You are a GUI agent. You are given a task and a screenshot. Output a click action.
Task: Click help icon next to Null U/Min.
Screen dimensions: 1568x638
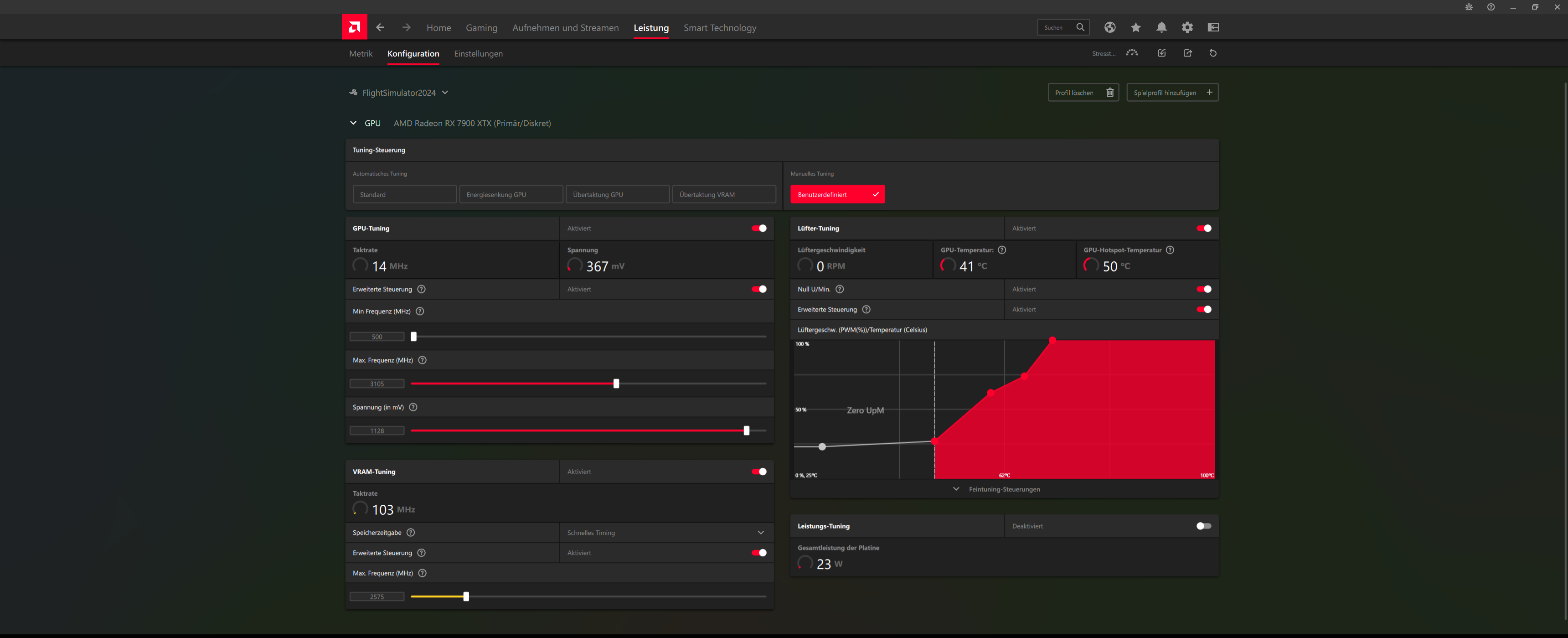point(840,289)
